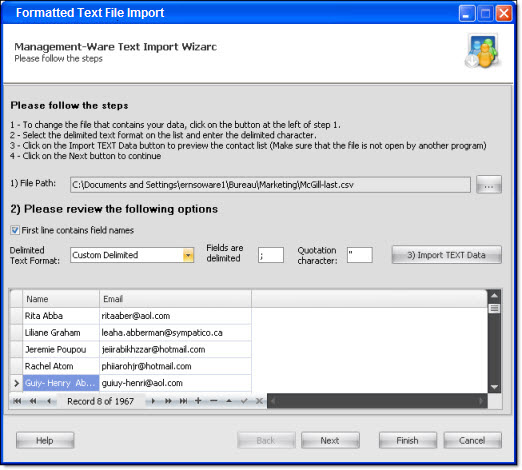The height and width of the screenshot is (470, 522).
Task: Select the highlighted Guiy- Henry name cell
Action: (x=61, y=383)
